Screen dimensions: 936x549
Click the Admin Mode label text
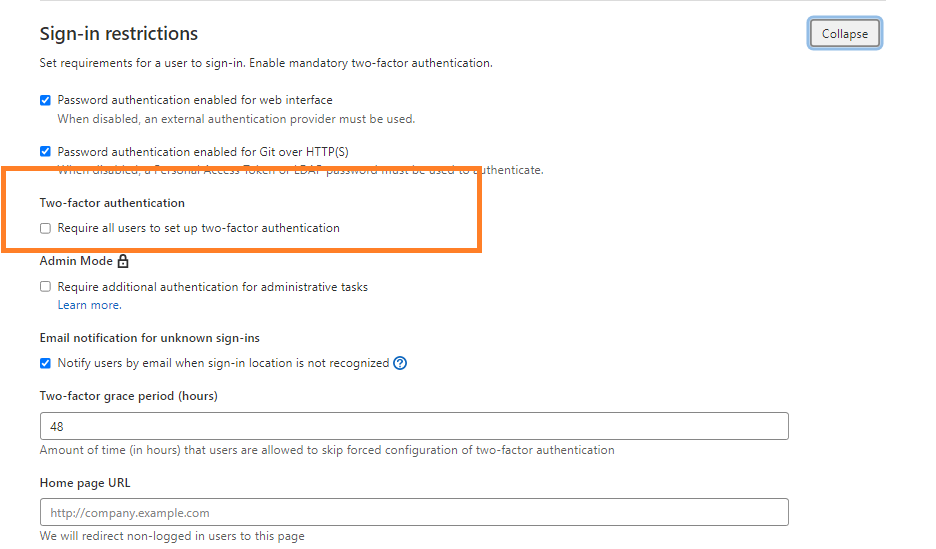76,261
